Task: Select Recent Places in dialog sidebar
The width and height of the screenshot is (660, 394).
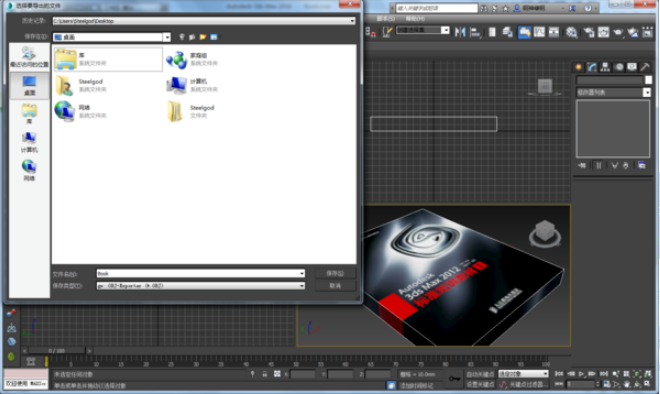Action: coord(29,57)
